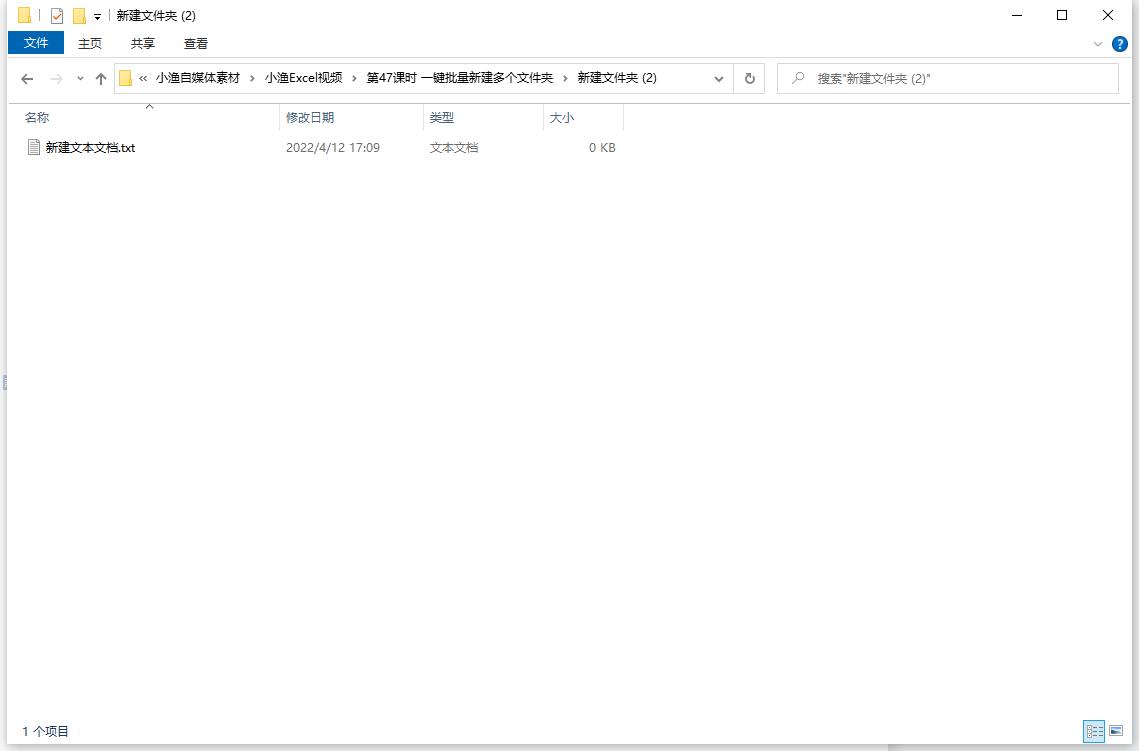Select the 共享 ribbon tab
This screenshot has height=751, width=1139.
[x=142, y=43]
